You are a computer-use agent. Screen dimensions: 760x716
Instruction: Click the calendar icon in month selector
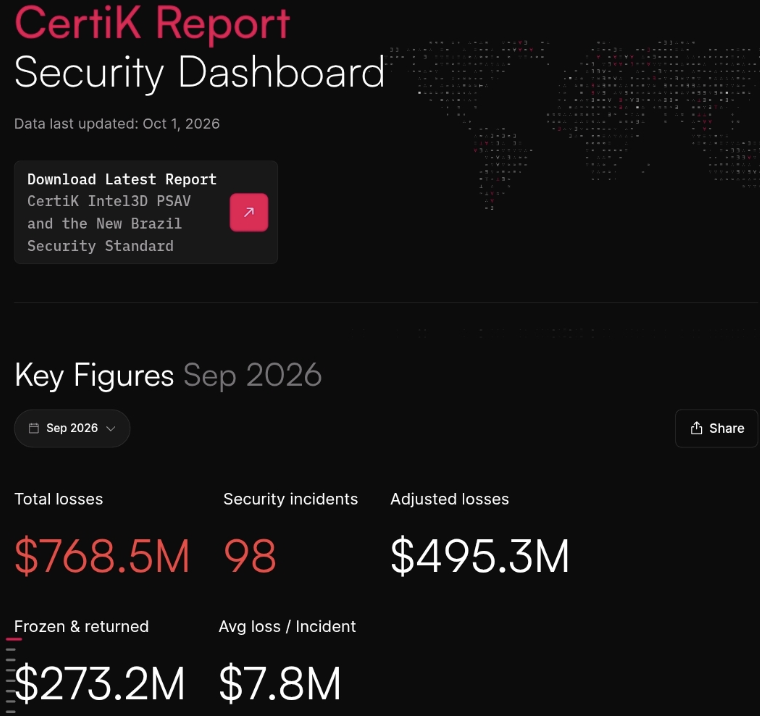click(34, 428)
